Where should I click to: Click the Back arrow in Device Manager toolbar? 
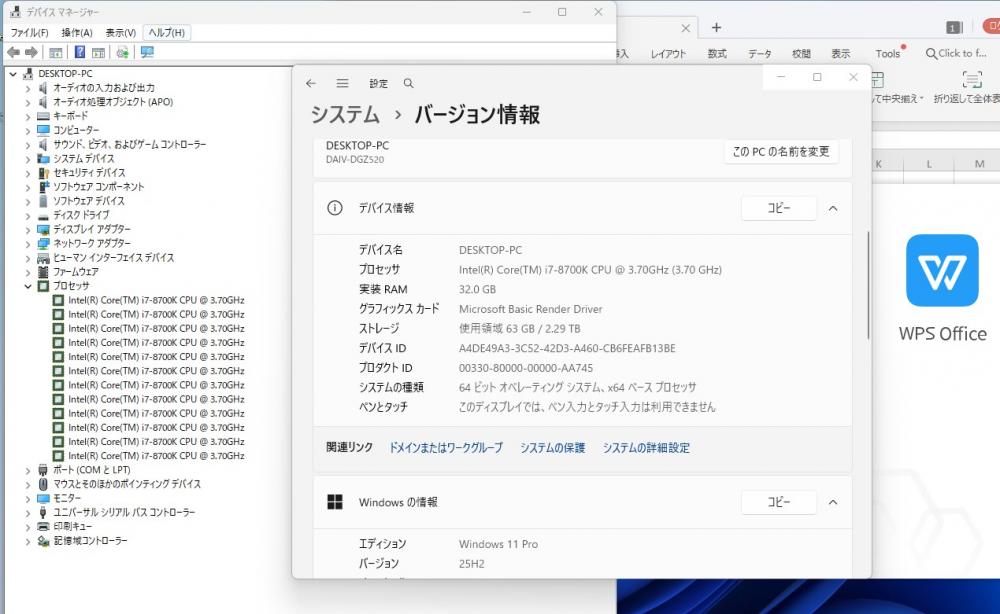pos(13,52)
